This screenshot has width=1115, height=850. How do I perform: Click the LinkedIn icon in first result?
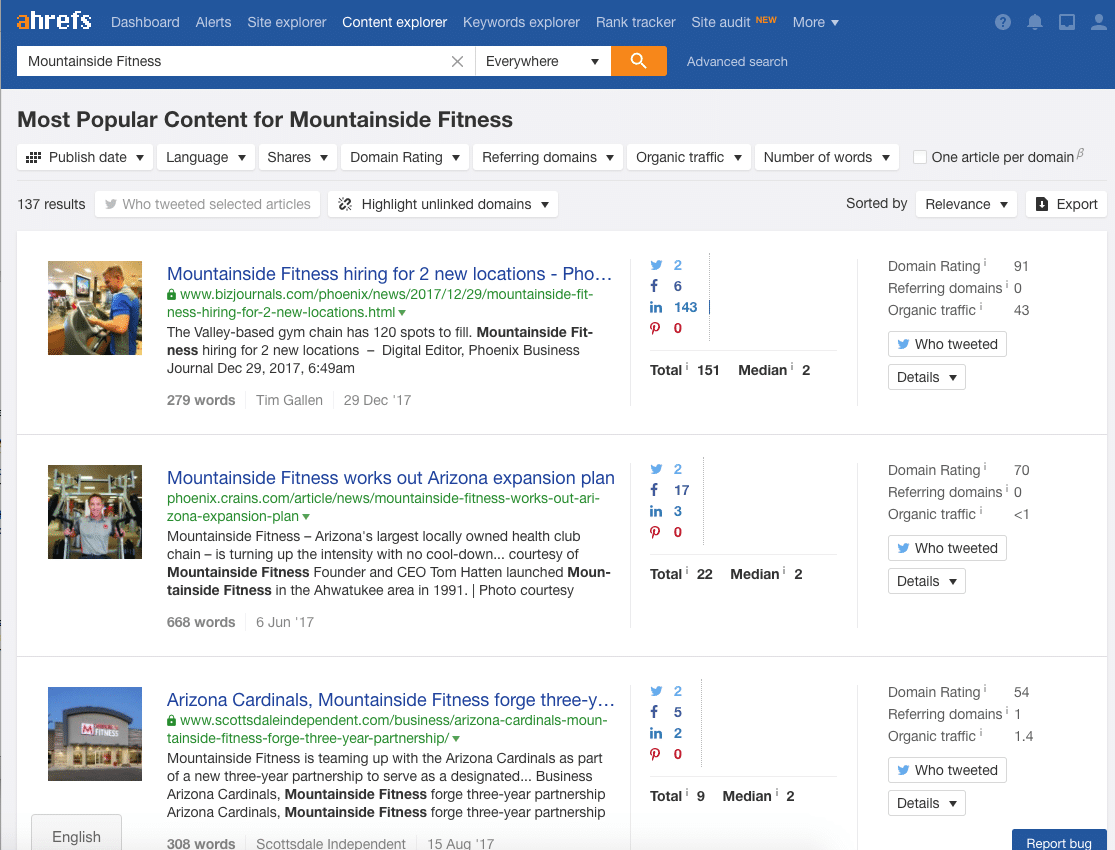656,307
